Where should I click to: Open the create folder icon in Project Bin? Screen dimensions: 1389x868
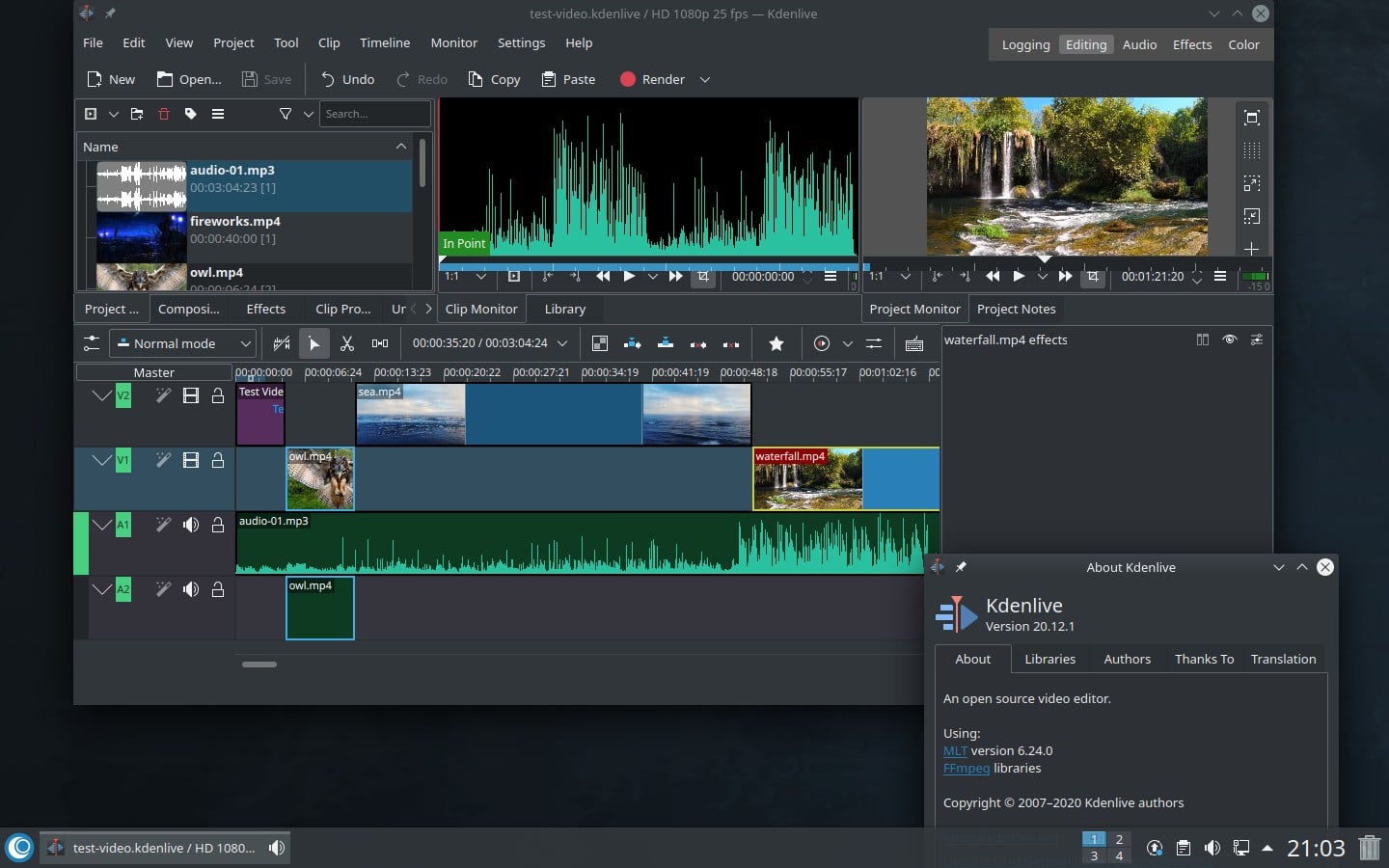point(136,114)
